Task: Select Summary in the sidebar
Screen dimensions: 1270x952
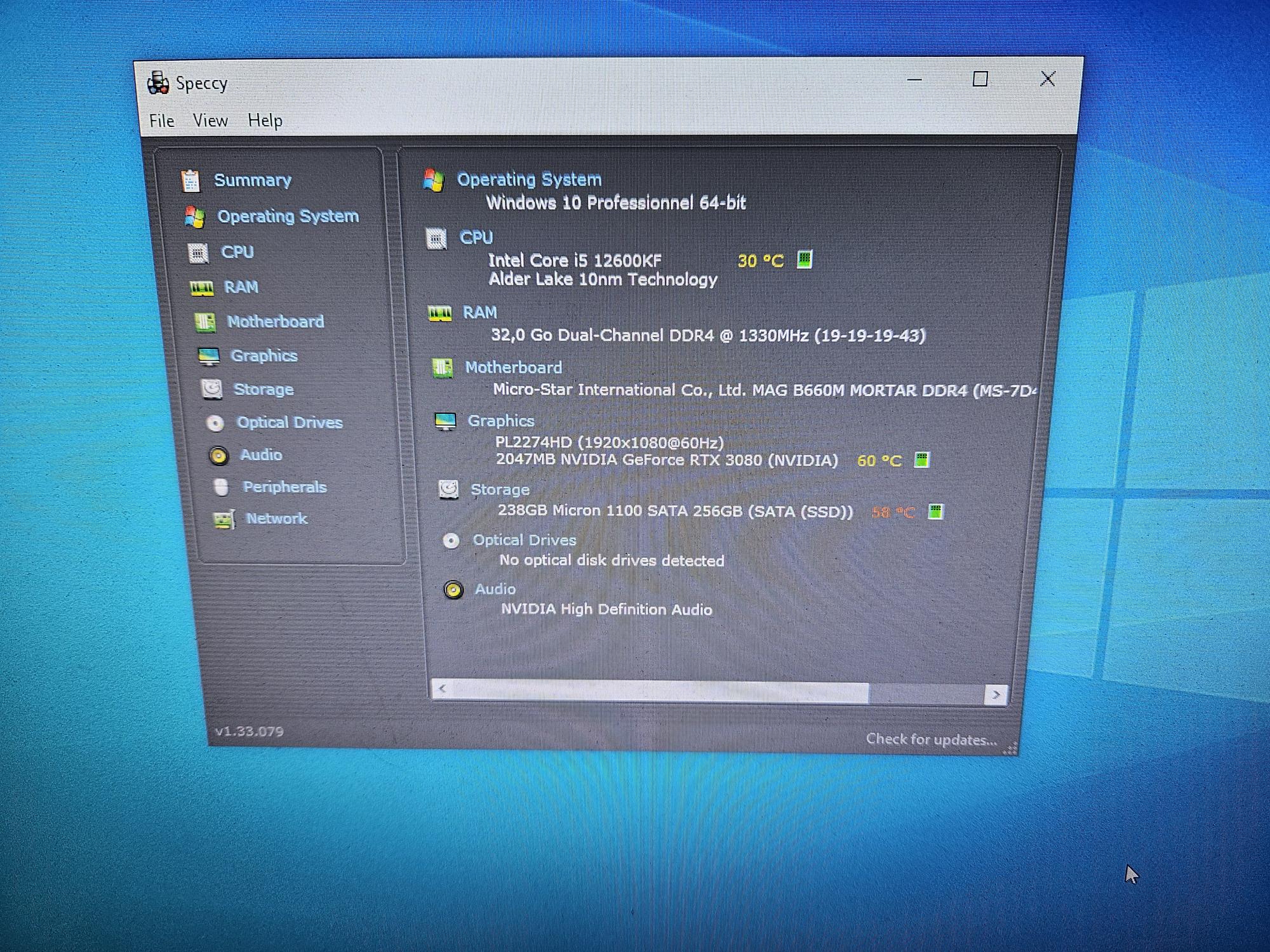Action: (x=252, y=180)
